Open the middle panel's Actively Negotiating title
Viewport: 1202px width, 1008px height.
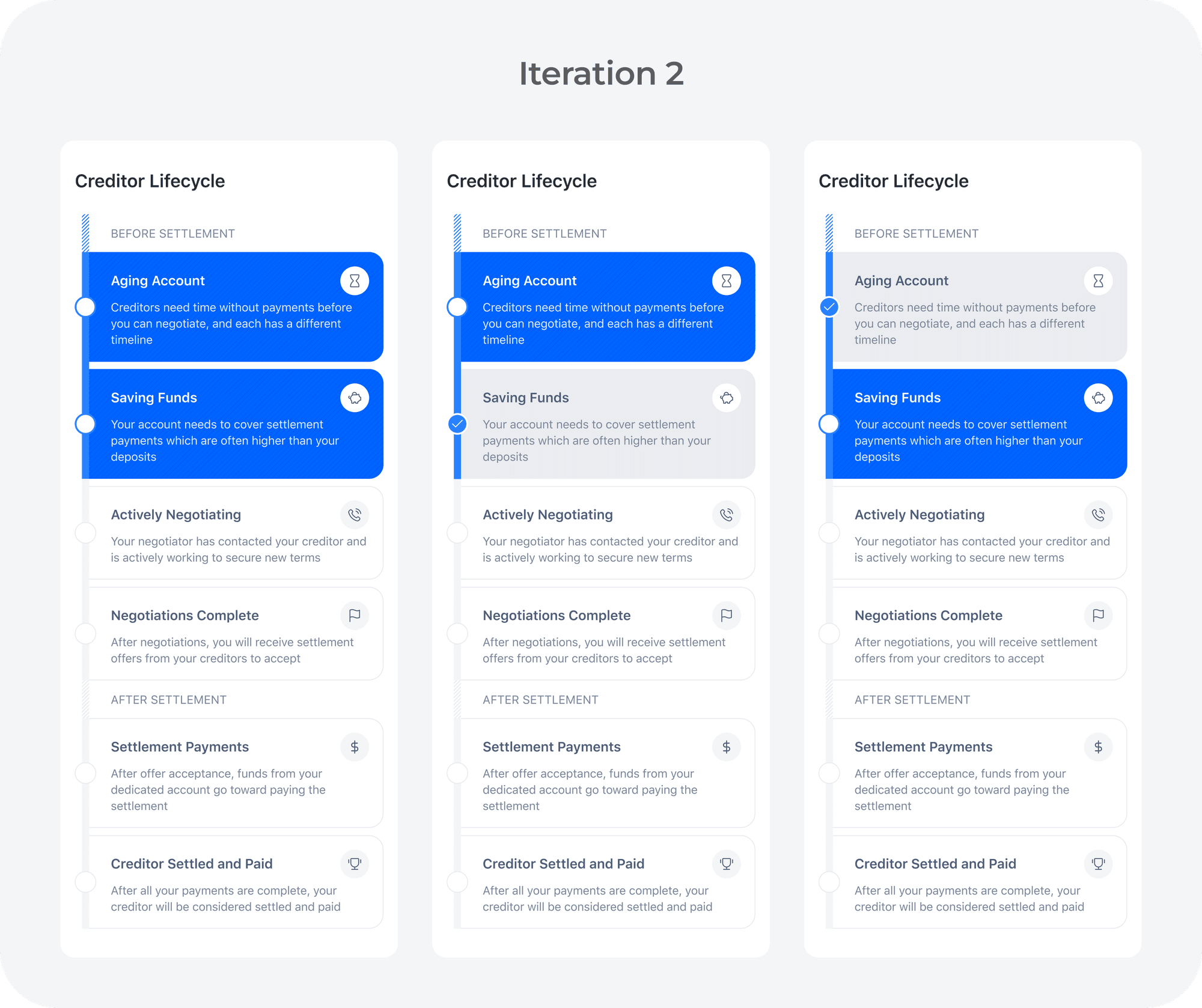(548, 515)
